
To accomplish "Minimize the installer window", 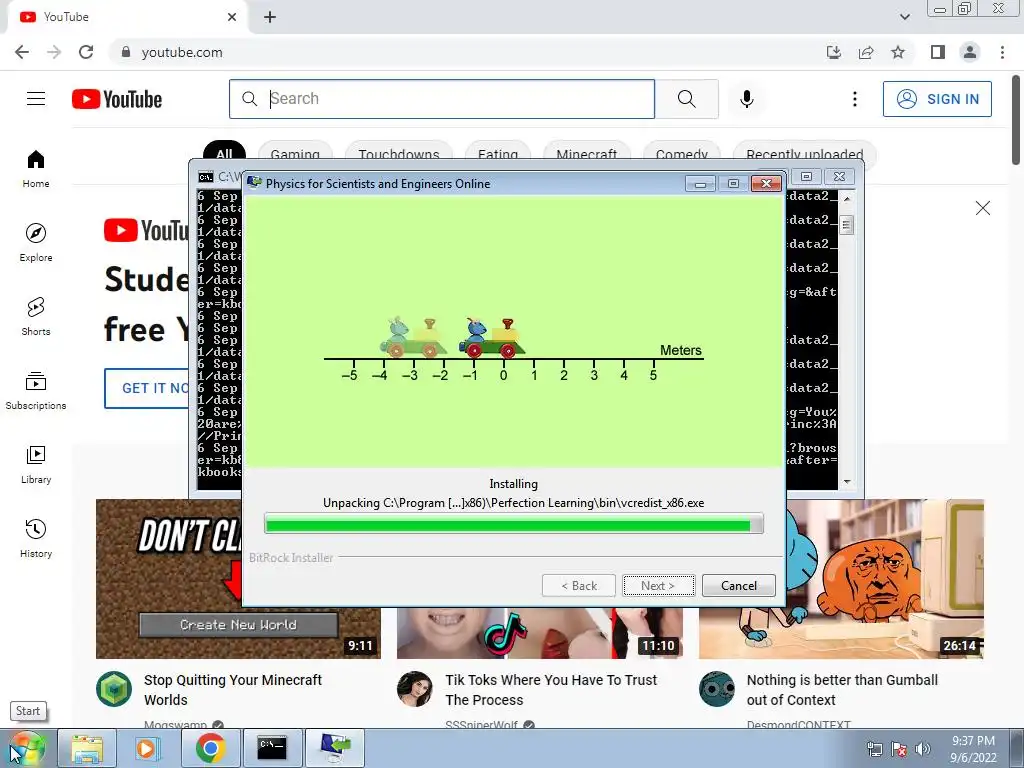I will coord(700,184).
